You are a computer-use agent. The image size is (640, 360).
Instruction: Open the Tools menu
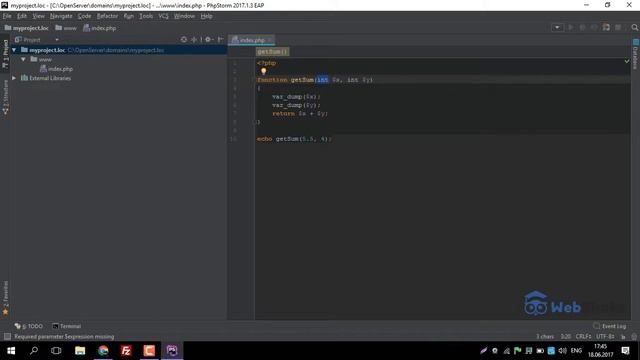point(146,16)
